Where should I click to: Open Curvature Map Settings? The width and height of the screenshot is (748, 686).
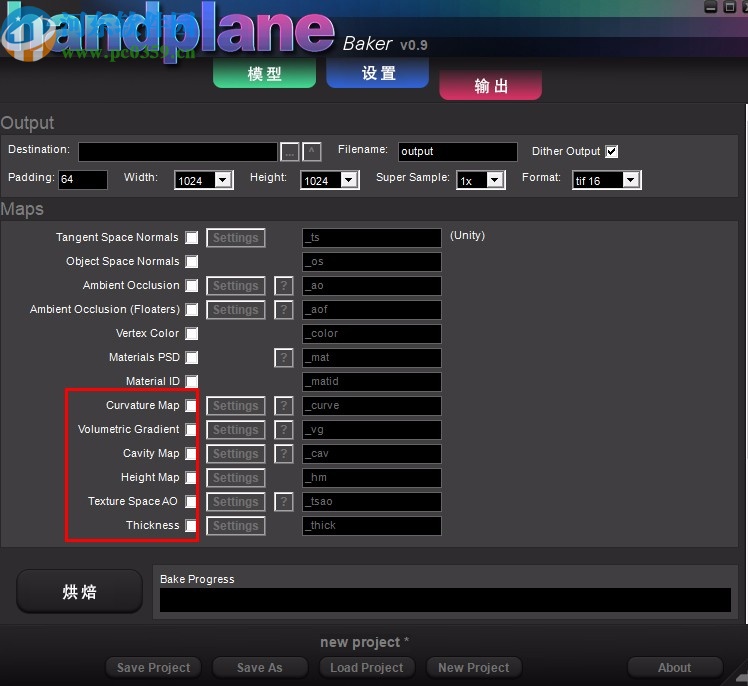[236, 405]
